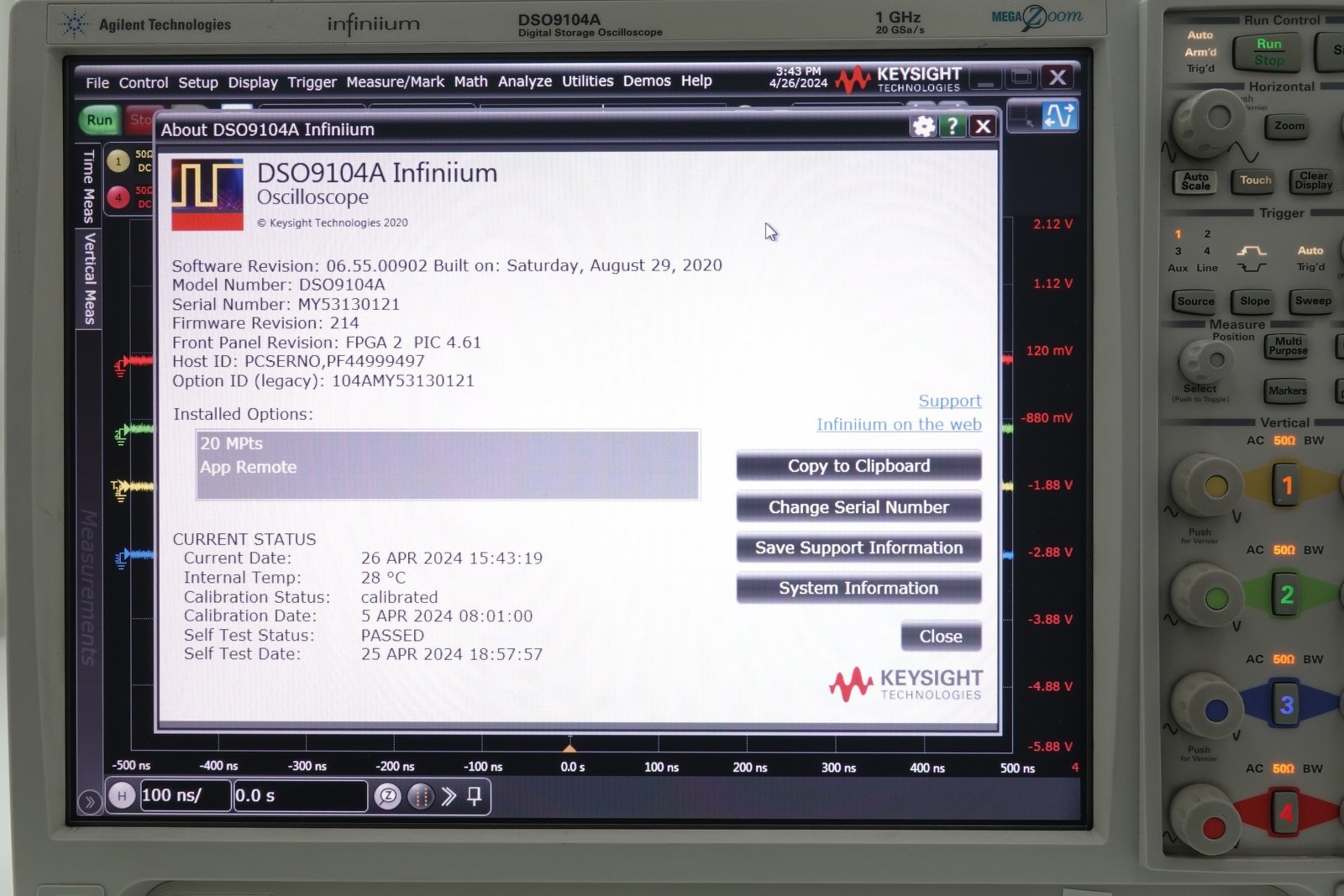Open System Information
1344x896 pixels.
[x=858, y=589]
